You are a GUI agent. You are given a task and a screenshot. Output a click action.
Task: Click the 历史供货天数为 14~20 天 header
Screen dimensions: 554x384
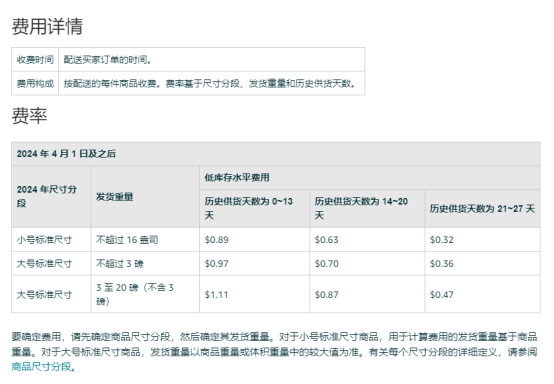367,208
